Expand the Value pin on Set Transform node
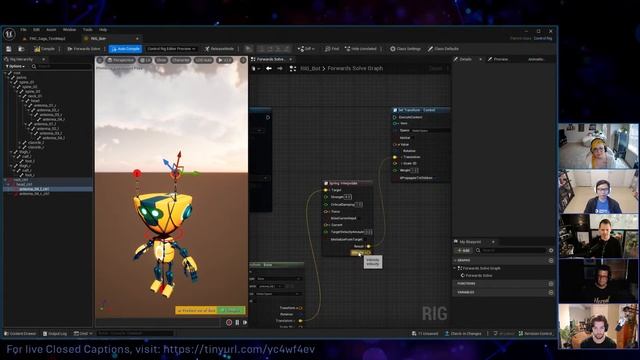The height and width of the screenshot is (360, 640). [x=399, y=144]
